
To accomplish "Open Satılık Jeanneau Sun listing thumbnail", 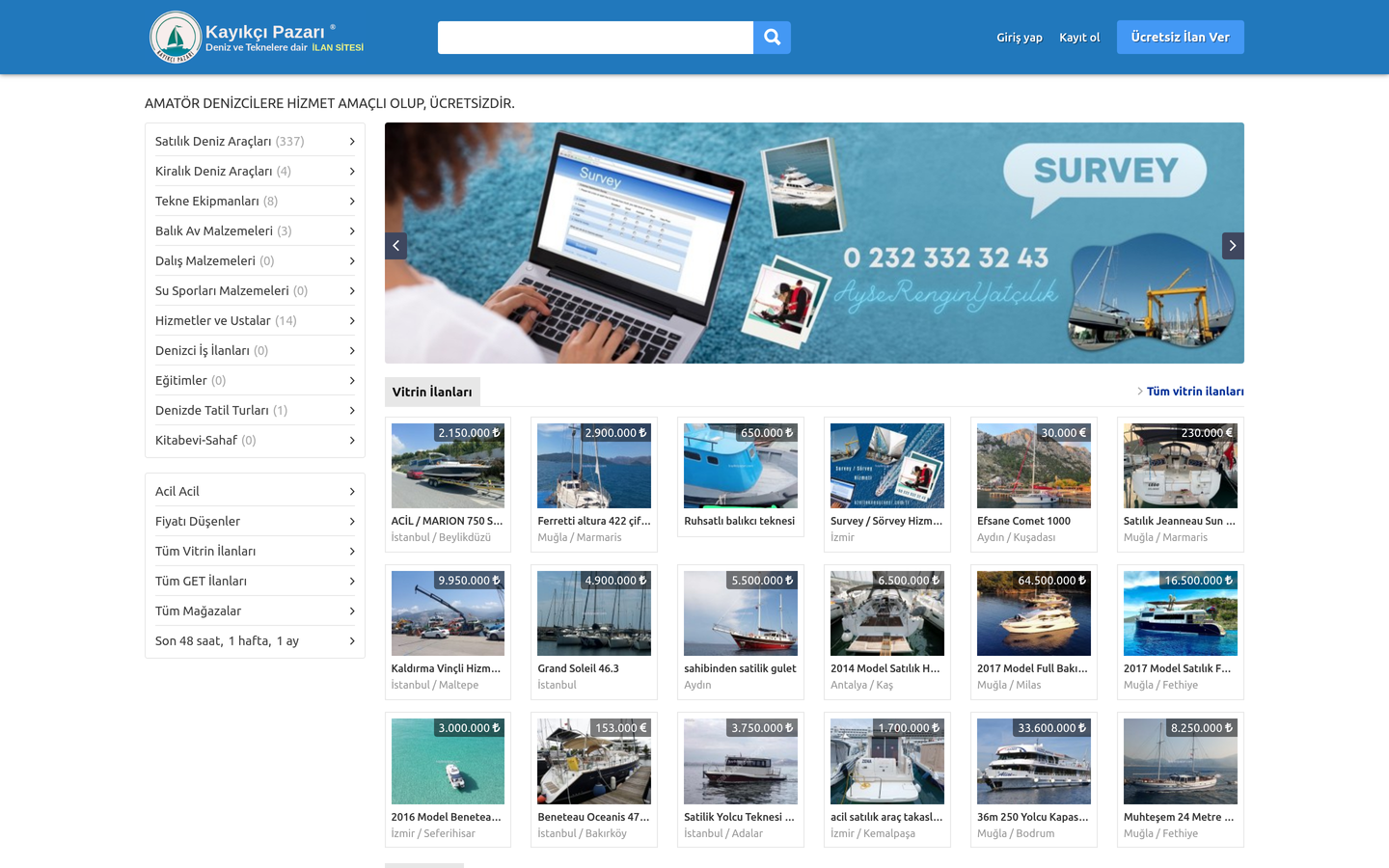I will point(1181,466).
